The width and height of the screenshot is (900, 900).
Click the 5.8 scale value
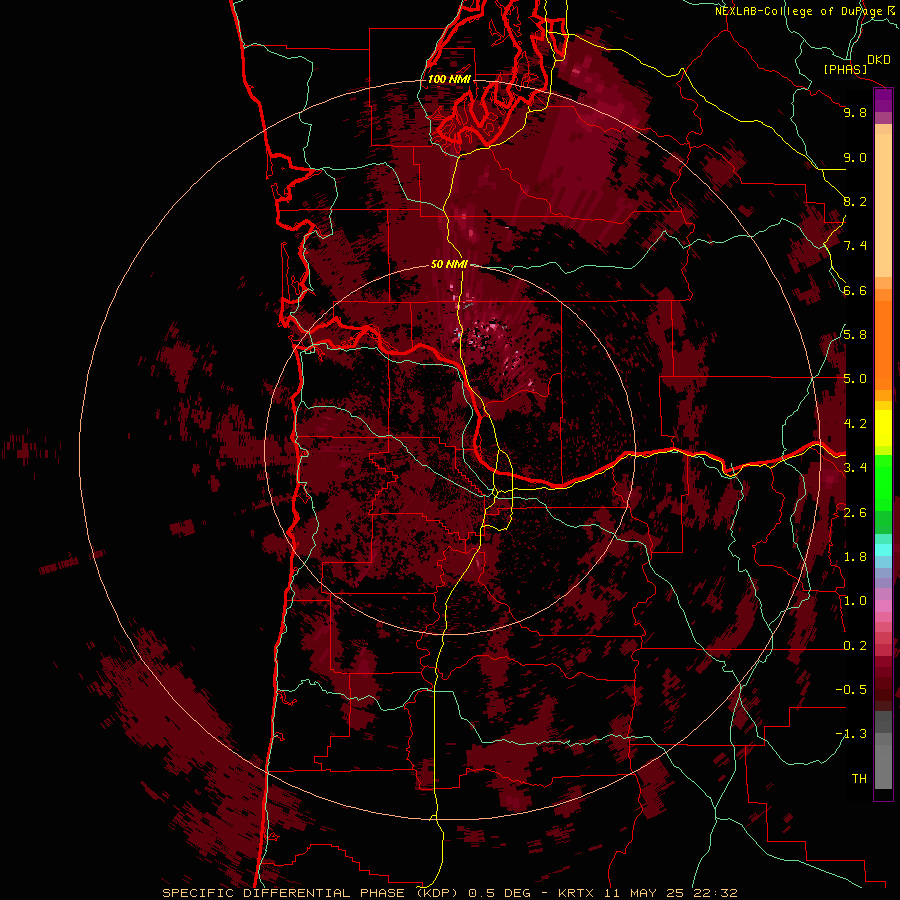pos(855,335)
